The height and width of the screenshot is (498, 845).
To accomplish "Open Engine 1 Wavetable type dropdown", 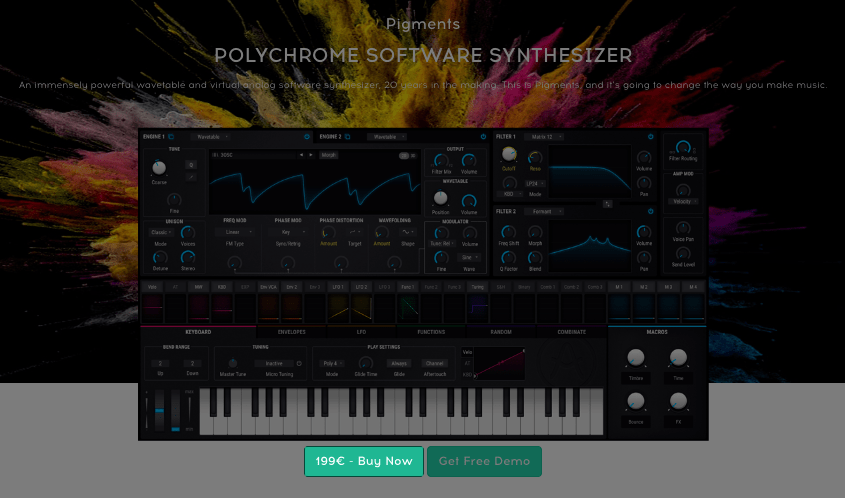I will coord(212,137).
